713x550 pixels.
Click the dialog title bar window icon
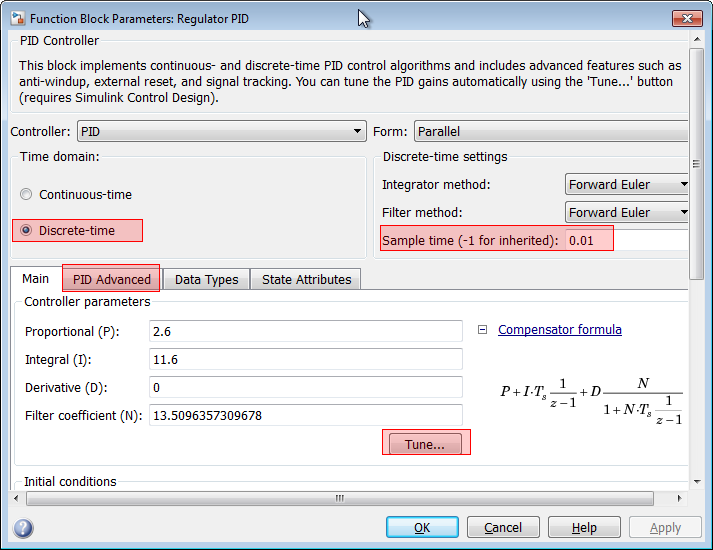point(15,17)
